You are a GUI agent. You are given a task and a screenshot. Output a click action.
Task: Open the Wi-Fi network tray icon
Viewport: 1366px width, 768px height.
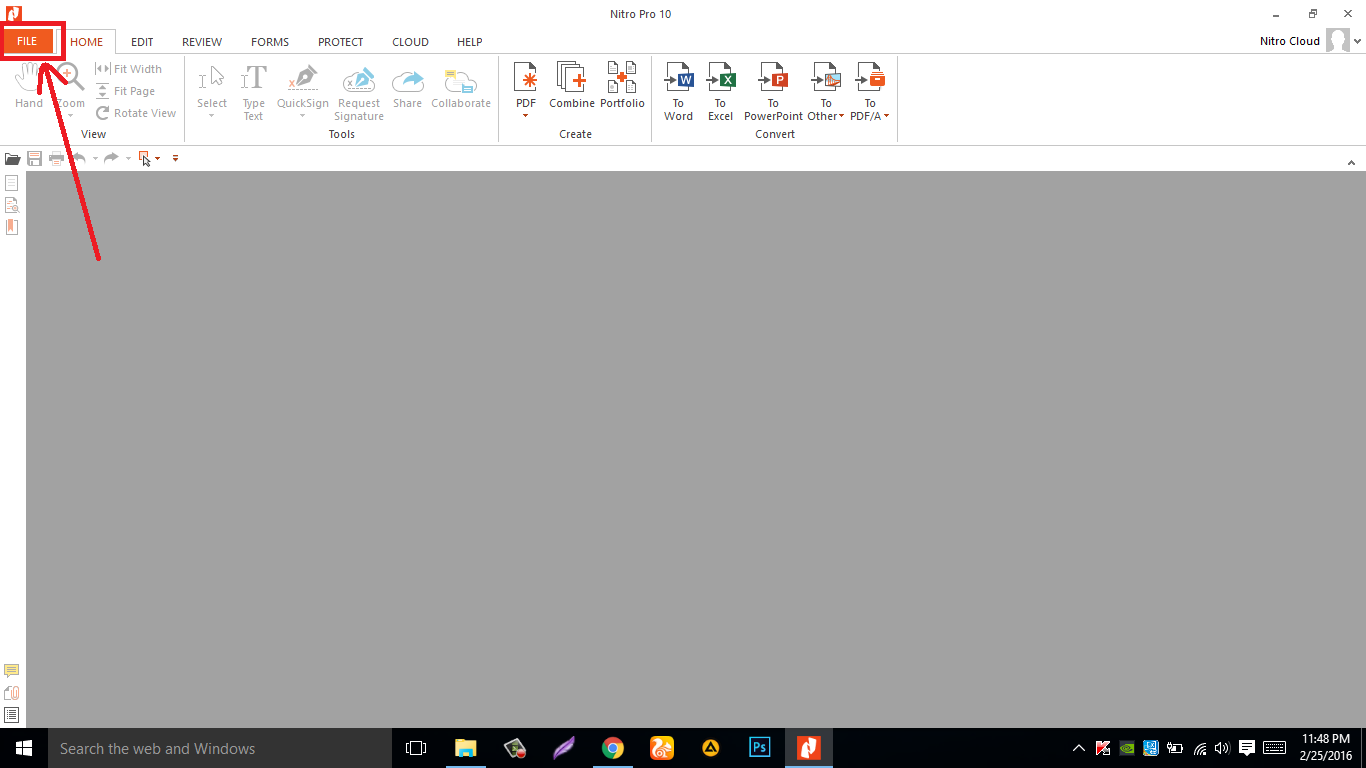pyautogui.click(x=1199, y=748)
